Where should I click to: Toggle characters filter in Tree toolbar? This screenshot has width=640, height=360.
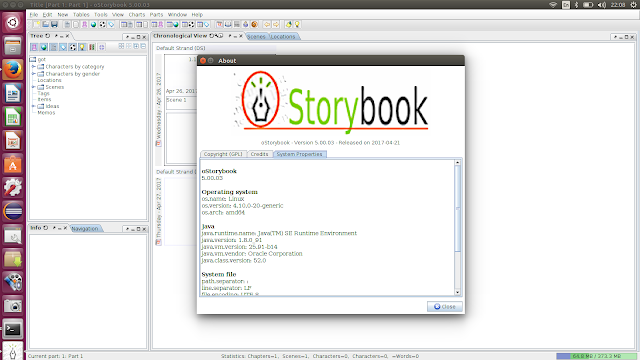[34, 47]
